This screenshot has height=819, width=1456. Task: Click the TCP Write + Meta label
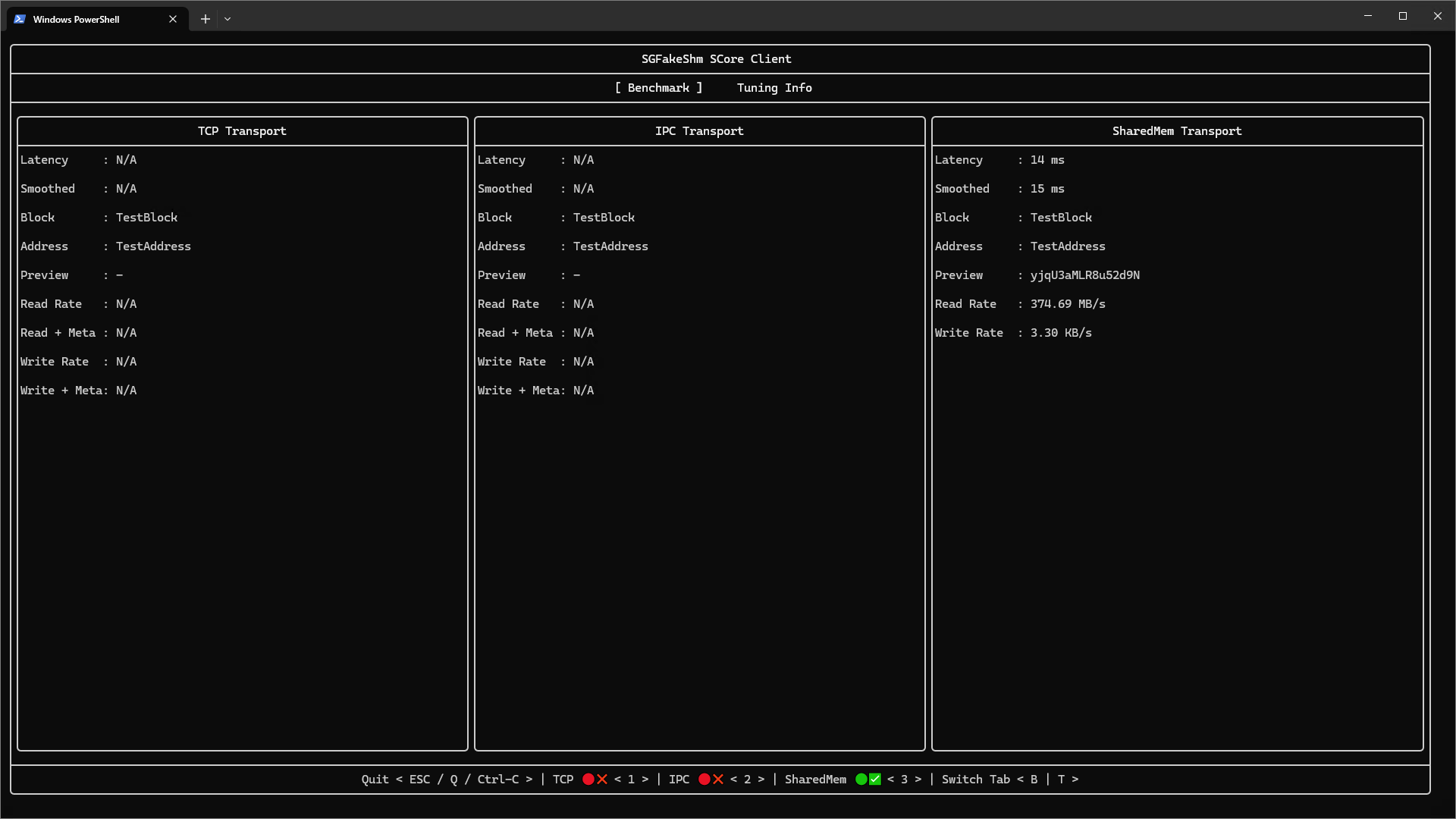(61, 391)
